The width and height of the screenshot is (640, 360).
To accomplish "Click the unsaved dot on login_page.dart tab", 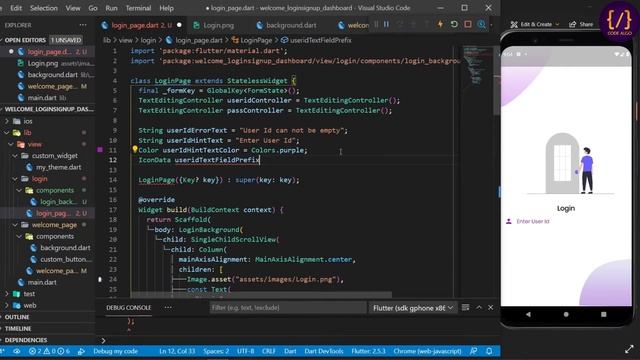I will tap(179, 25).
